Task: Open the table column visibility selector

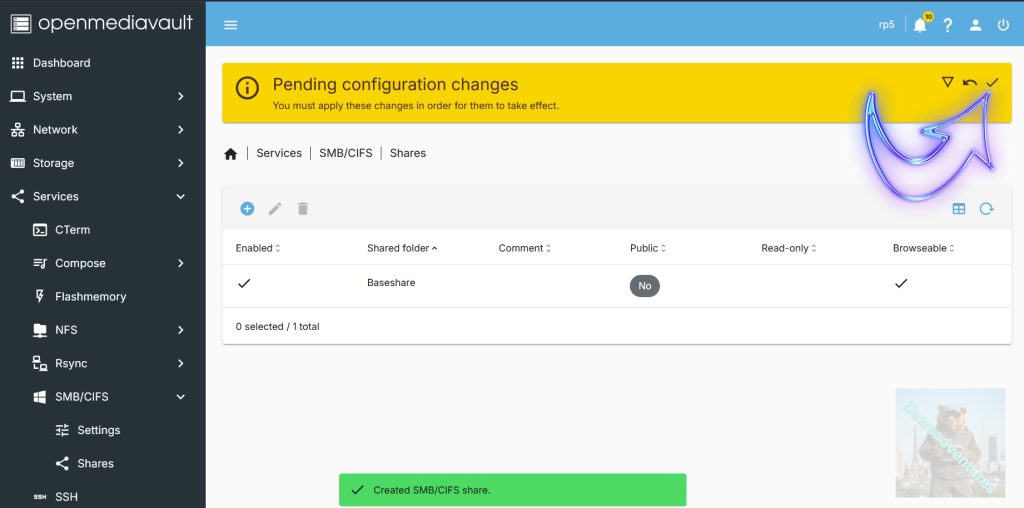Action: [959, 209]
